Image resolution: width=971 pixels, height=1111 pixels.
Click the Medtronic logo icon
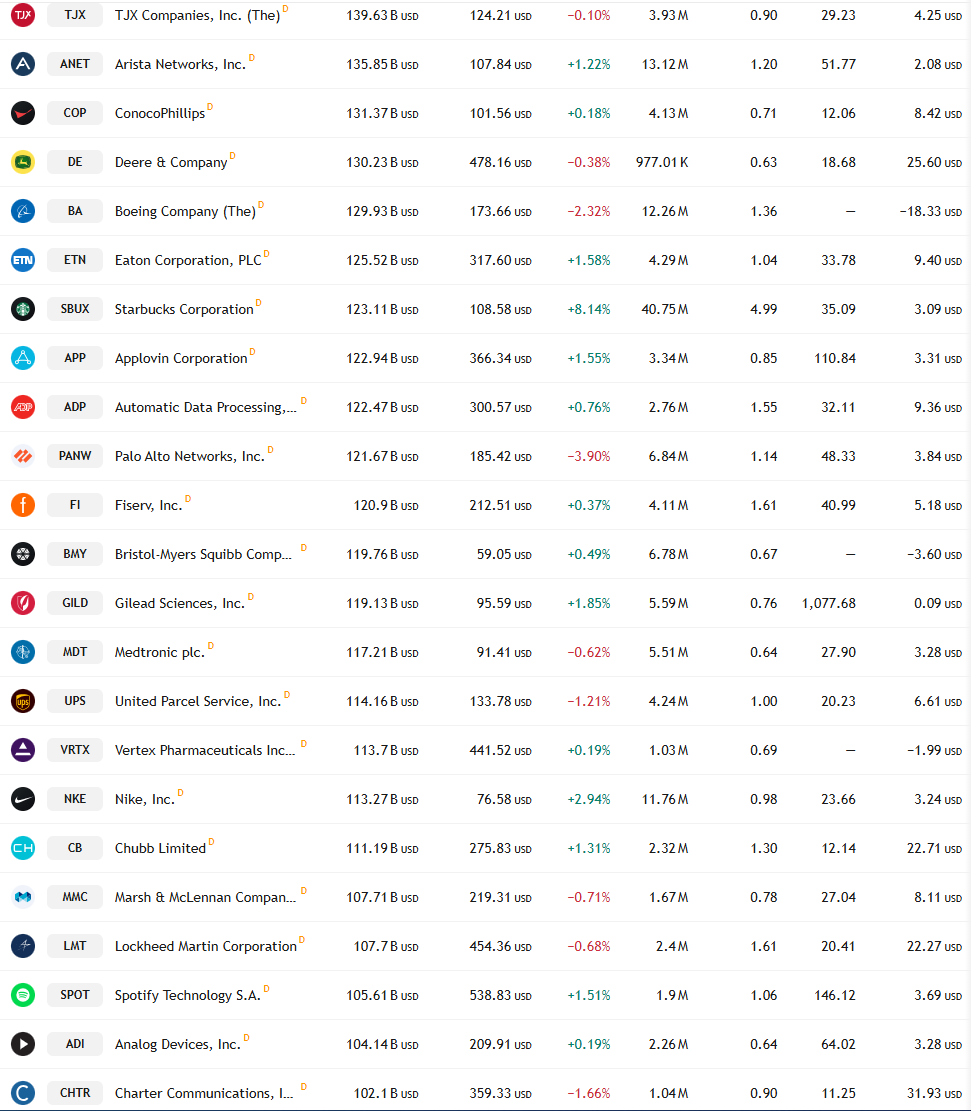click(x=23, y=652)
